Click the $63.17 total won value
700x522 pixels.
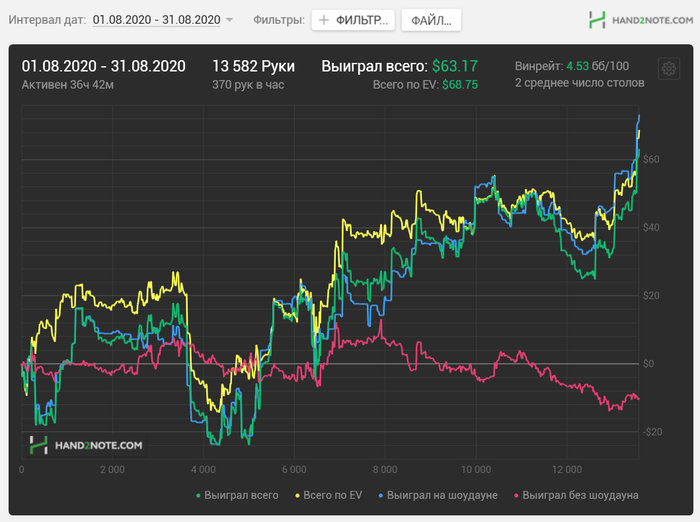click(455, 66)
